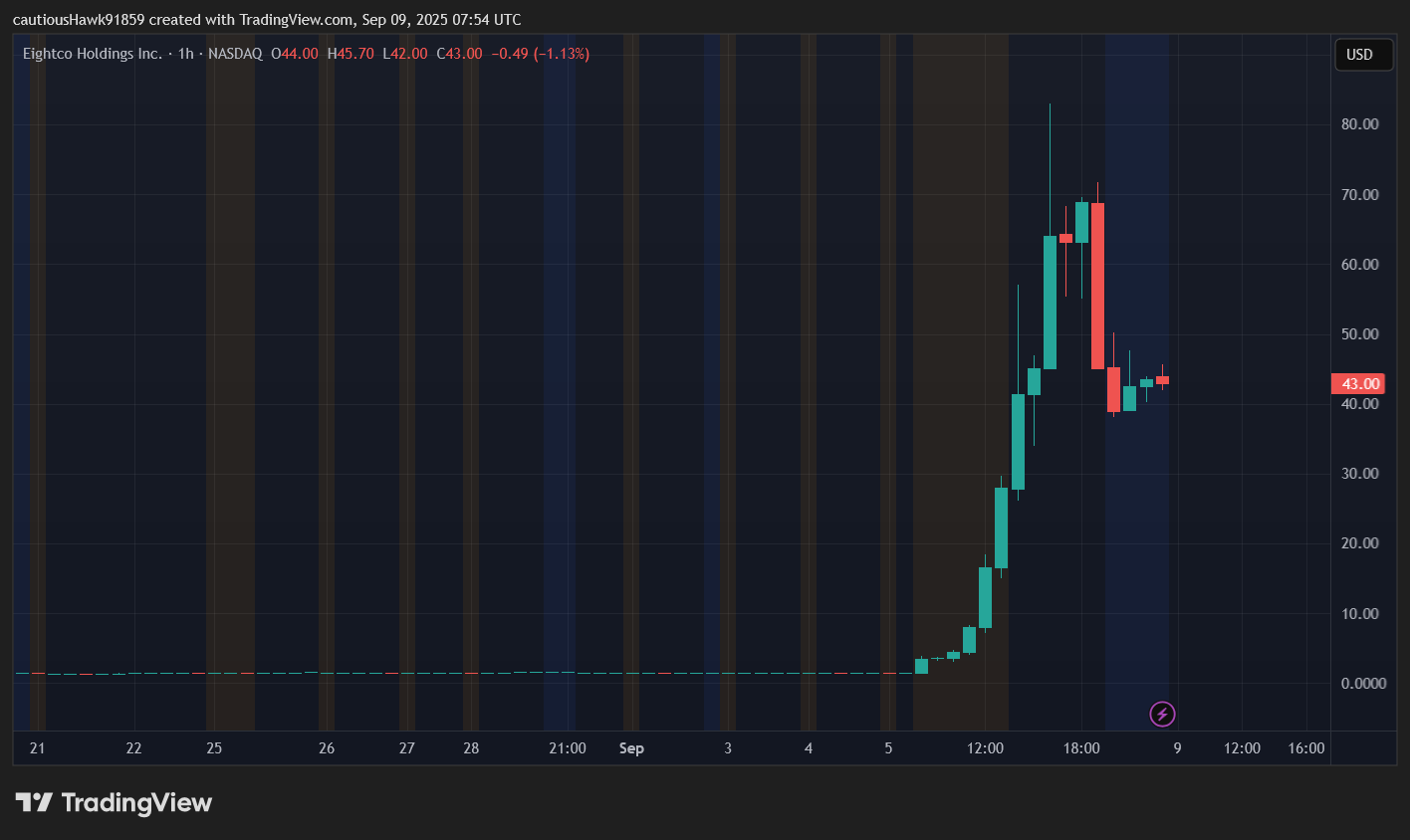
Task: Click the Sep month label on time axis
Action: click(x=631, y=748)
